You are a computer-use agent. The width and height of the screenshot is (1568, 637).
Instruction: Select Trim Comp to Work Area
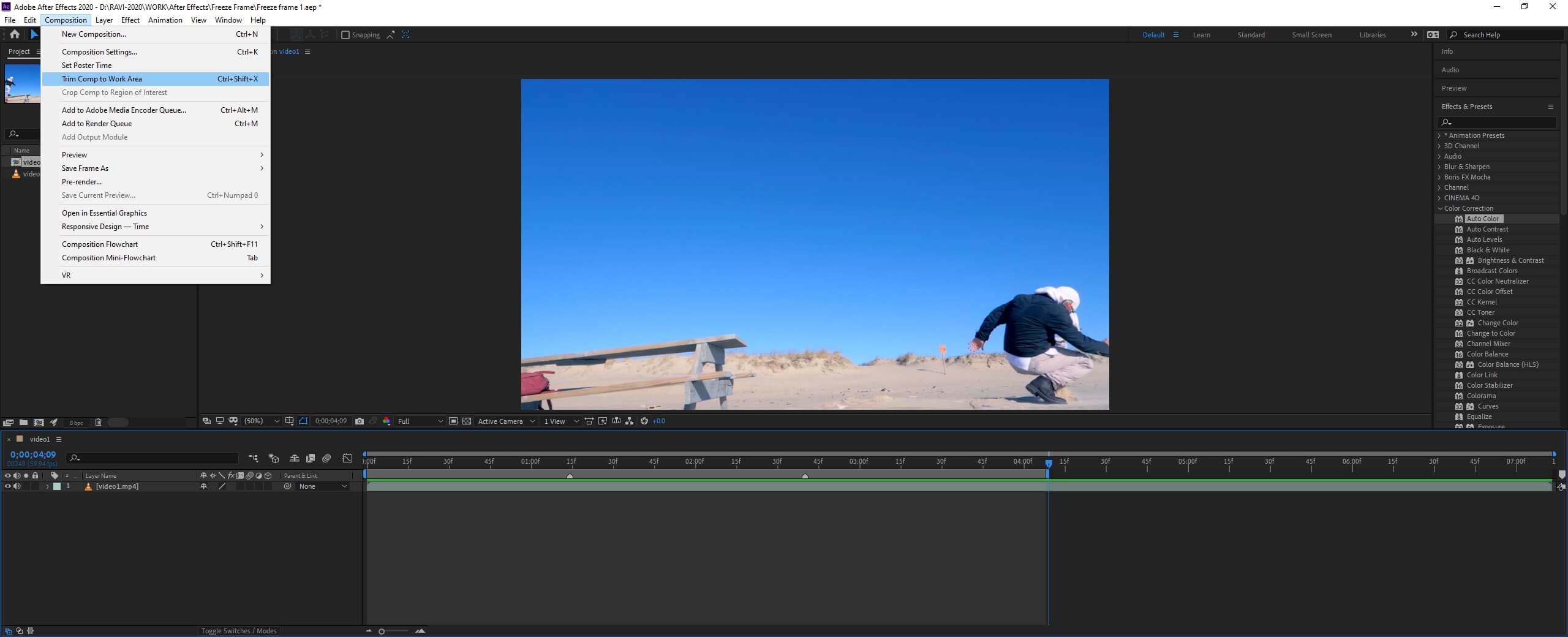click(102, 78)
